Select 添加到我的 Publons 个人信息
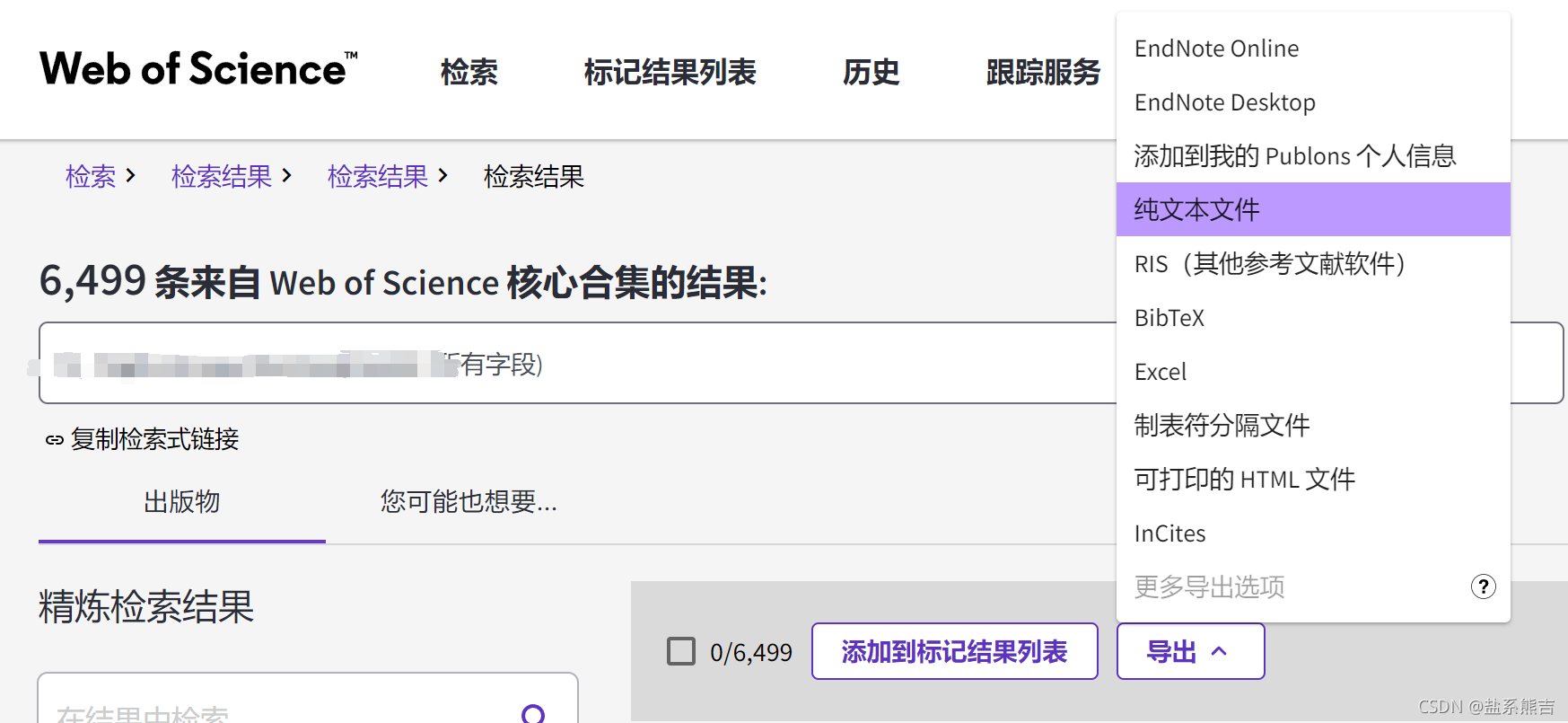This screenshot has height=723, width=1568. 1313,156
